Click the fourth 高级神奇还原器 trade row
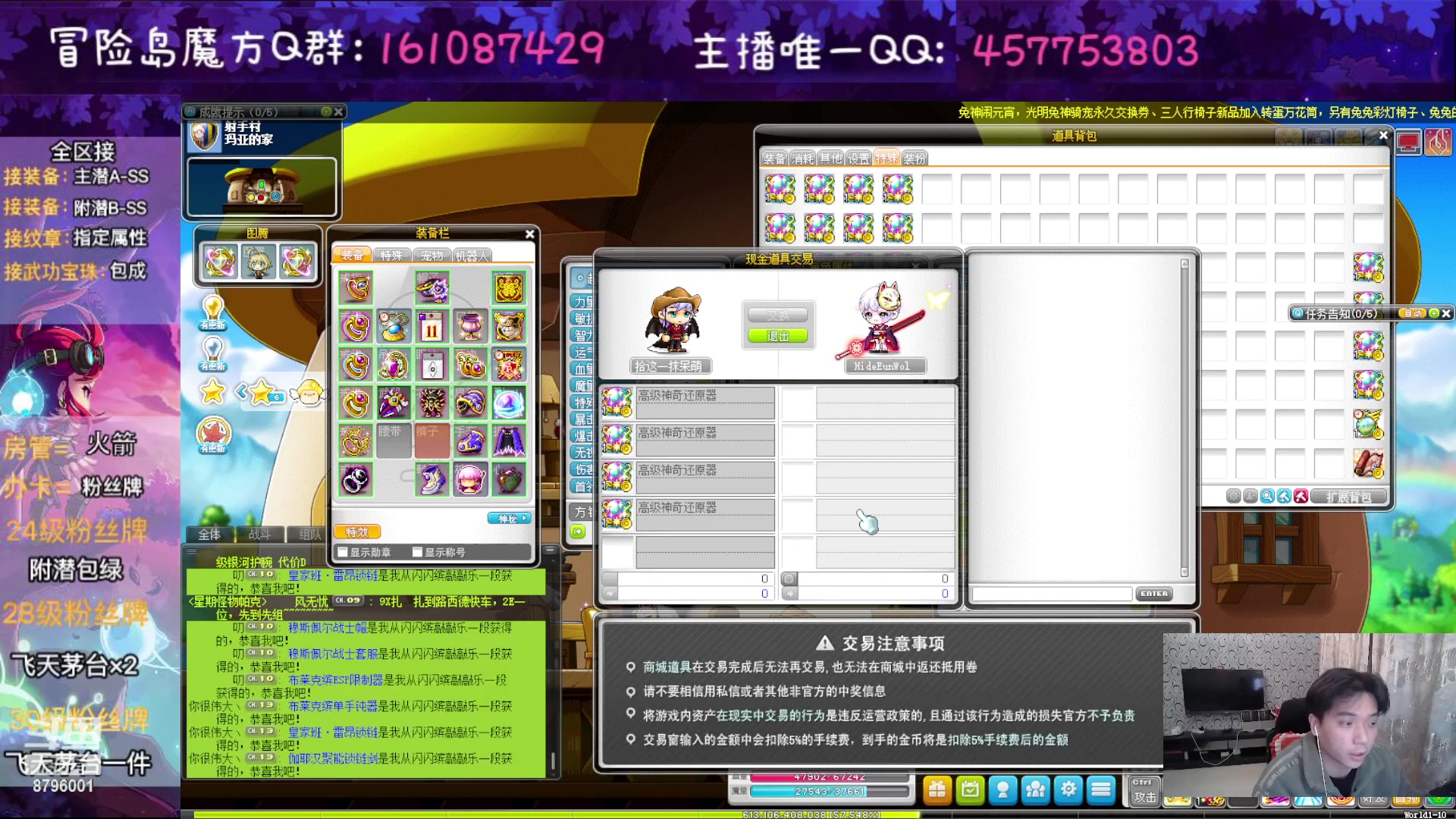 (x=689, y=514)
